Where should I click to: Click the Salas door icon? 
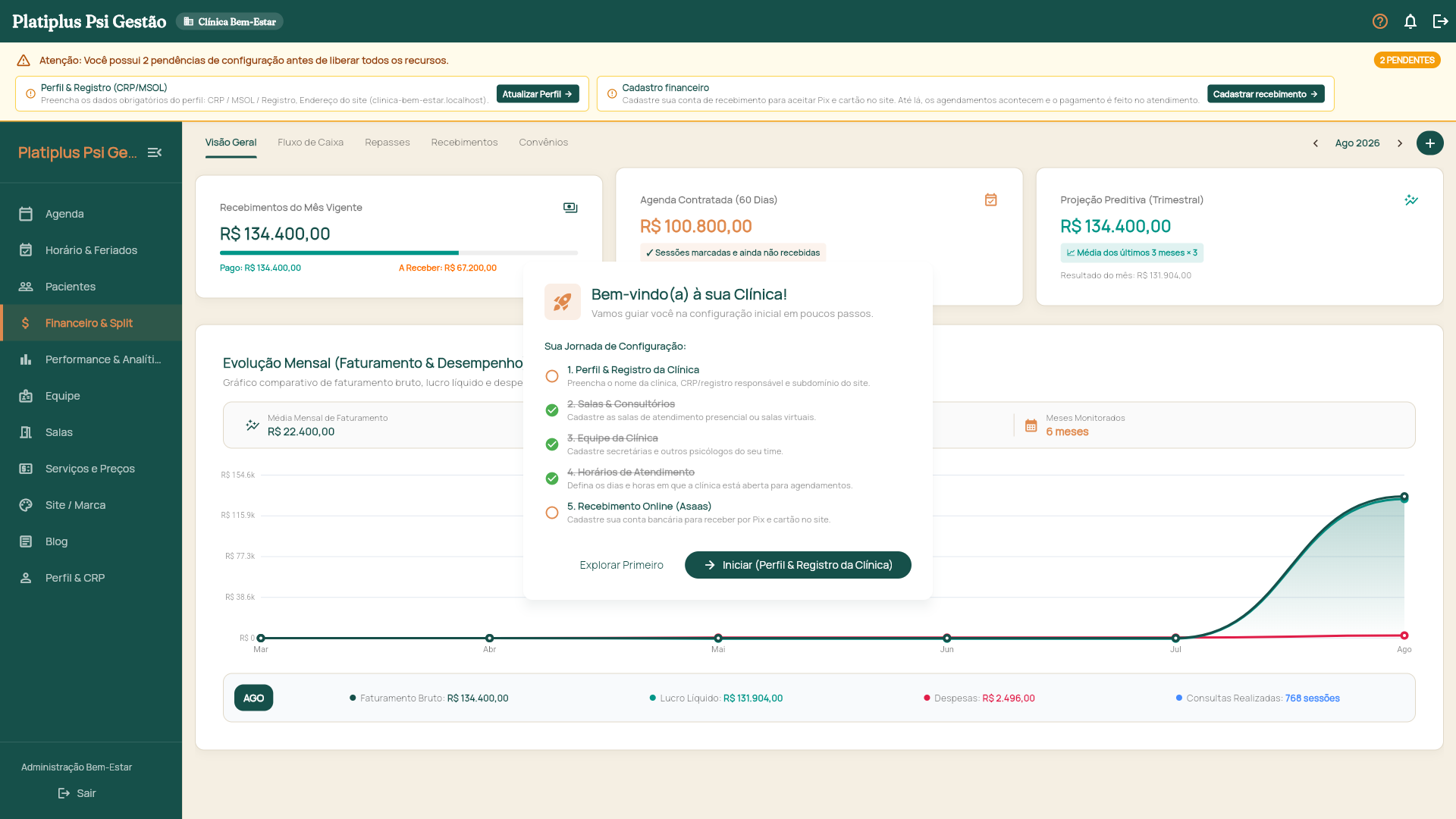(x=26, y=432)
